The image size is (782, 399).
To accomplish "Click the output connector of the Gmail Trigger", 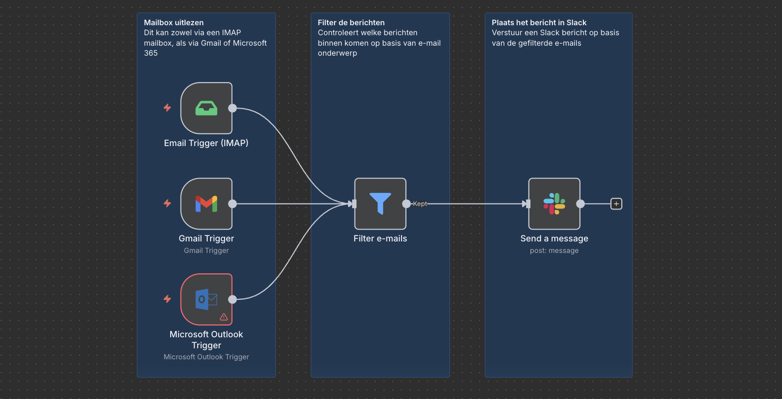I will (x=232, y=203).
